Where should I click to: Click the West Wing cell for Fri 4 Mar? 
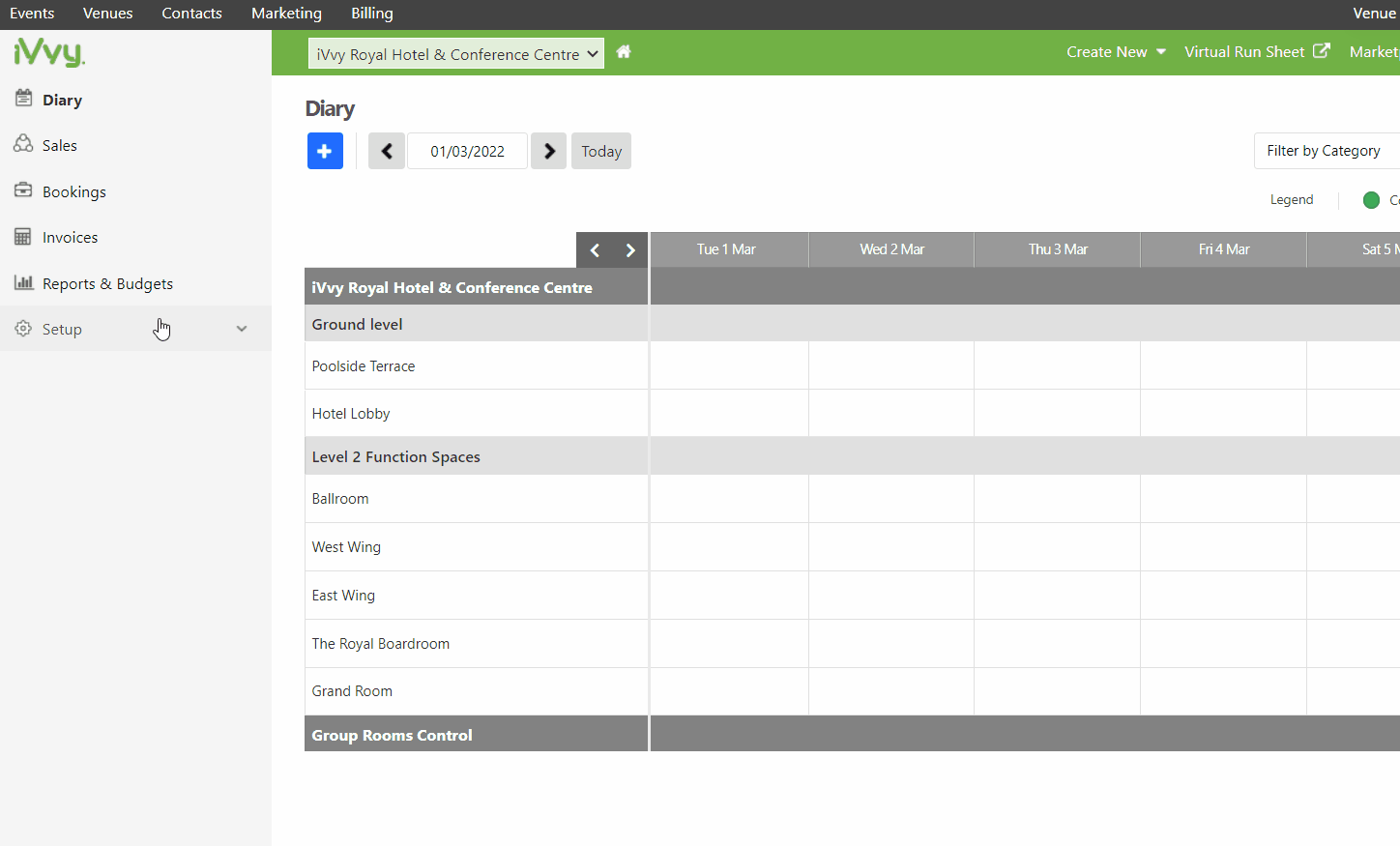click(x=1224, y=547)
